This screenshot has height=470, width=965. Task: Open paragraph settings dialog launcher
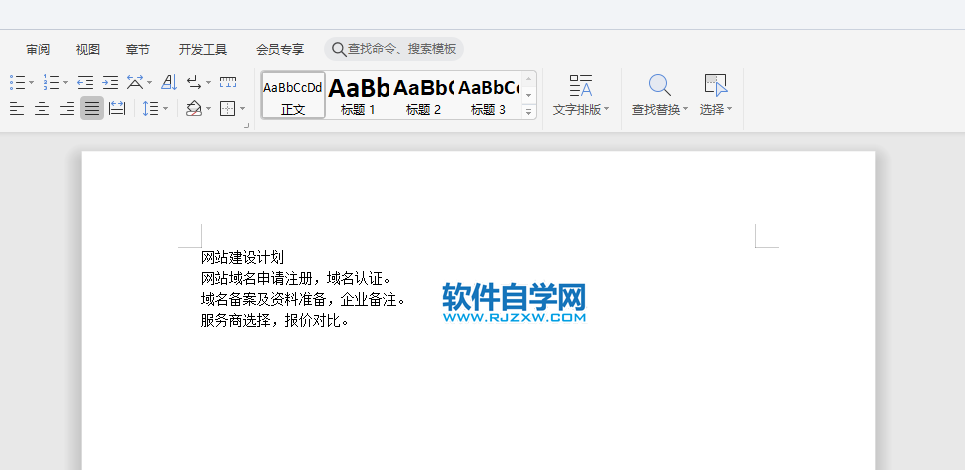[247, 125]
